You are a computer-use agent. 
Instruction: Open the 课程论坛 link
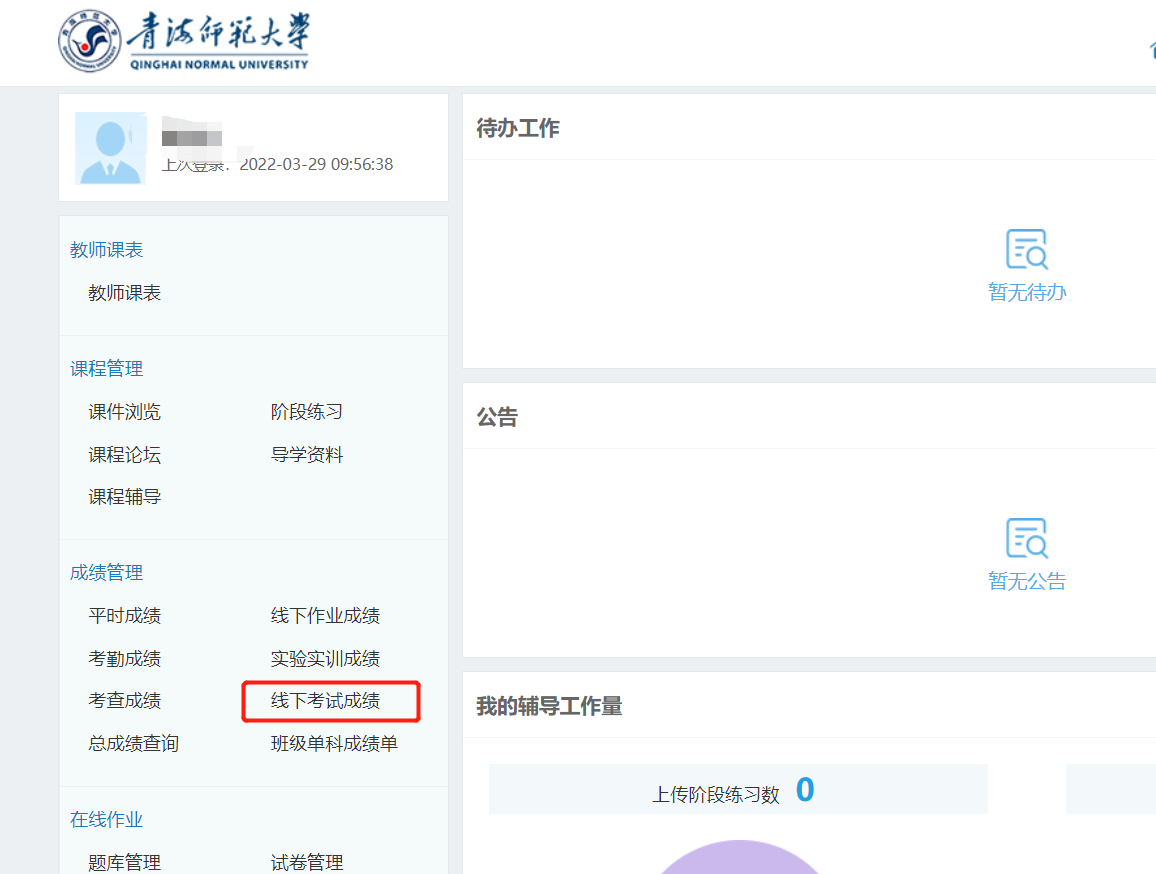pyautogui.click(x=124, y=455)
